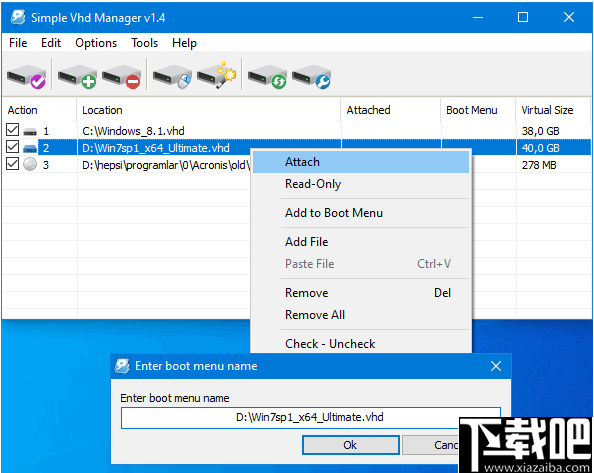Click the drive toolbar icon with the clock badge

pyautogui.click(x=172, y=77)
